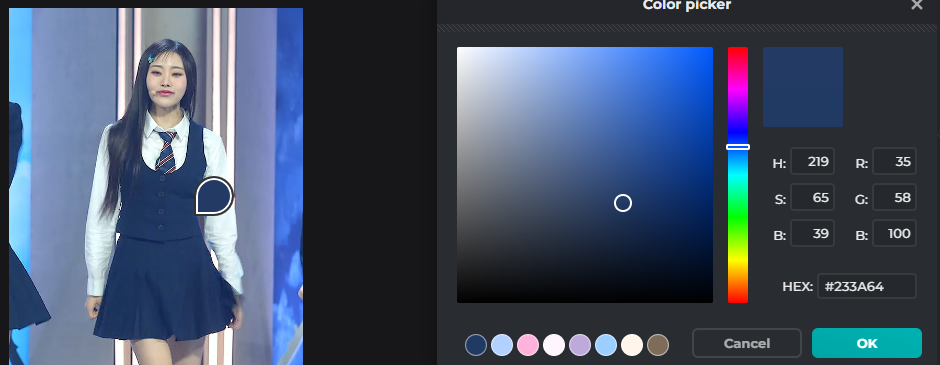Click the R red value field
Image resolution: width=940 pixels, height=365 pixels.
coord(894,161)
